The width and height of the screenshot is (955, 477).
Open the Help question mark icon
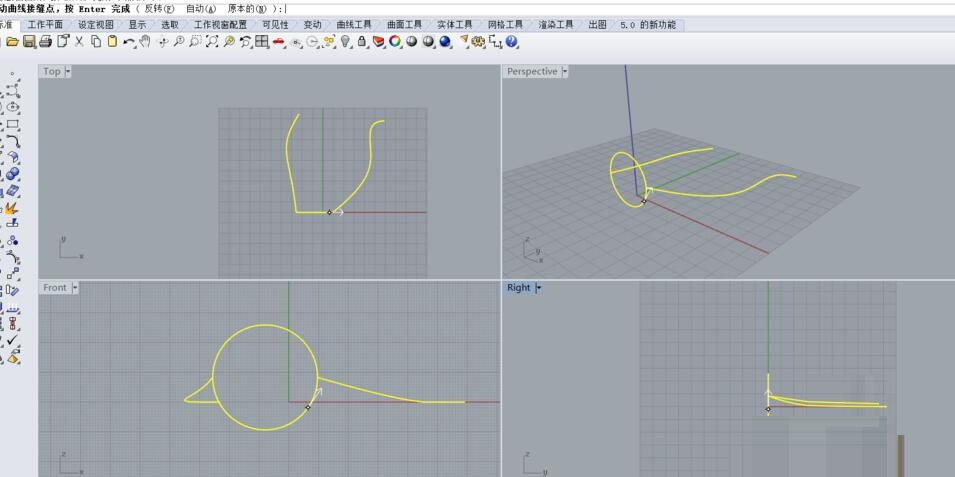(512, 42)
